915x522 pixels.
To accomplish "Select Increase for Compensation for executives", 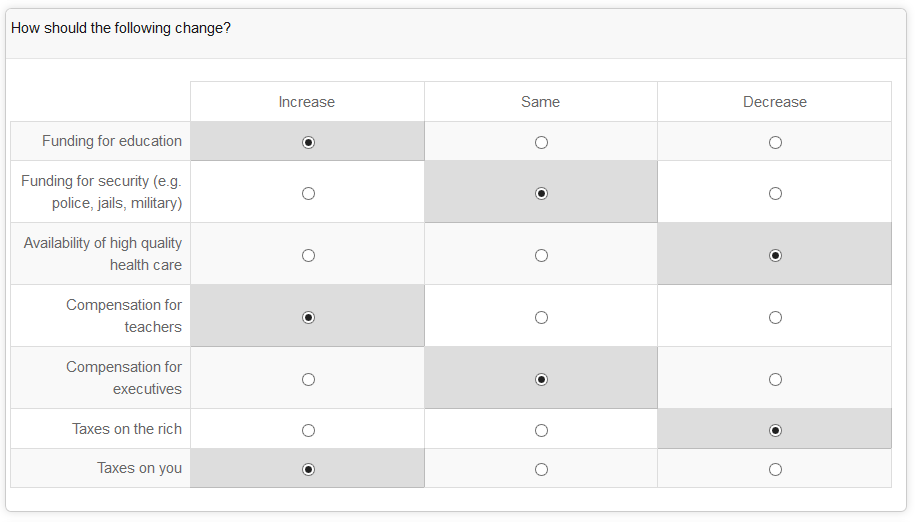I will point(308,379).
